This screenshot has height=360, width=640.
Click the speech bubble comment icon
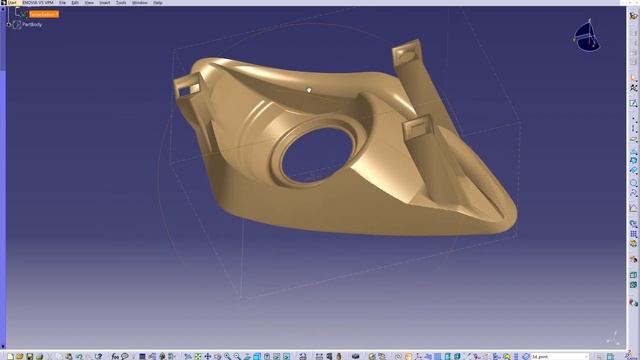pos(125,356)
